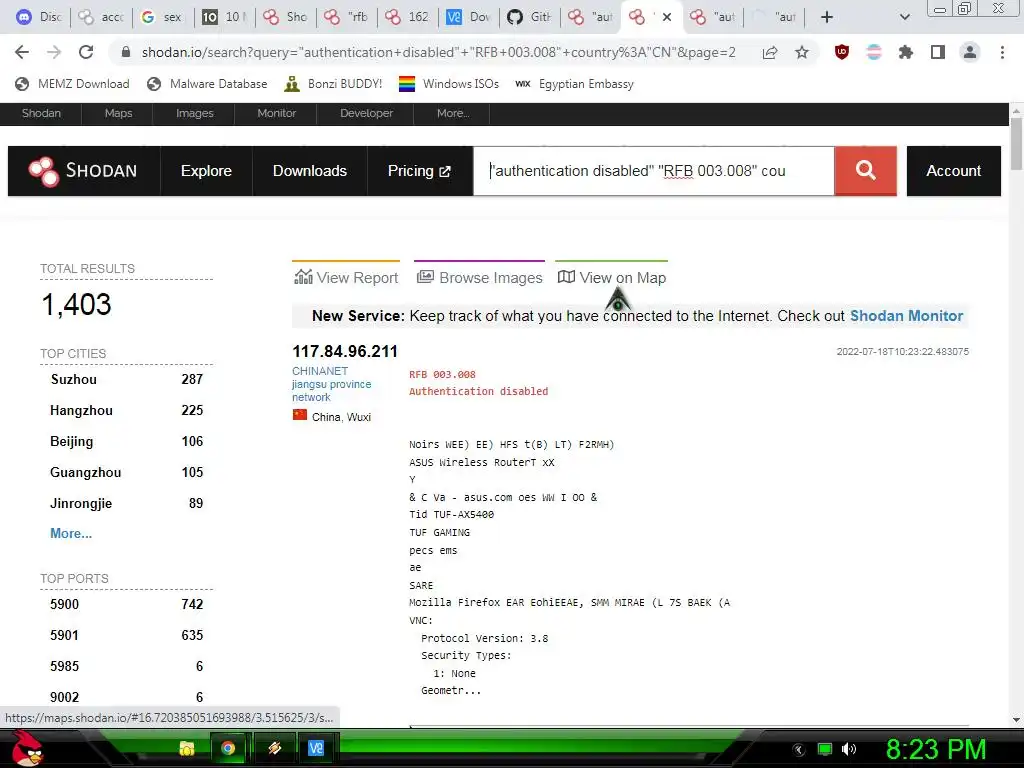This screenshot has height=768, width=1024.
Task: Open Browse Images
Action: 480,278
